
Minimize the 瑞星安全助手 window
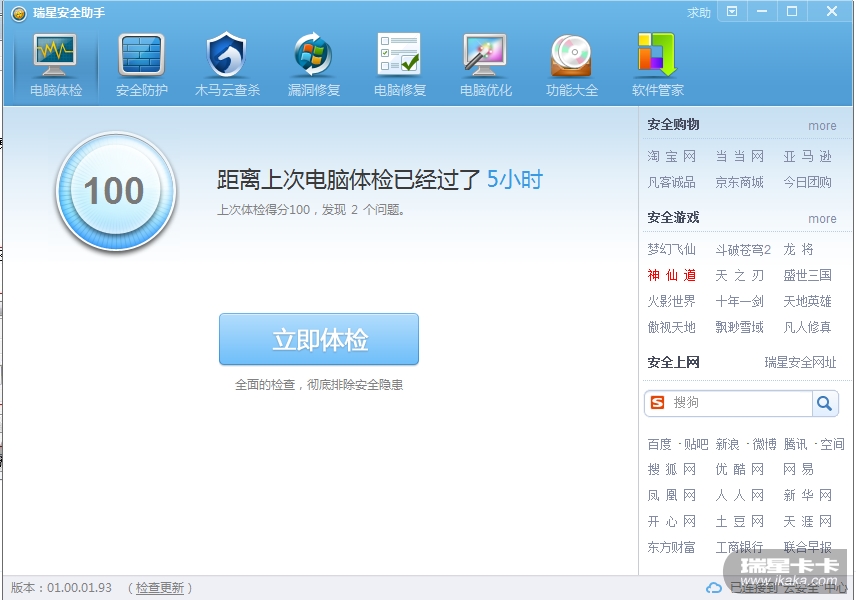coord(762,11)
